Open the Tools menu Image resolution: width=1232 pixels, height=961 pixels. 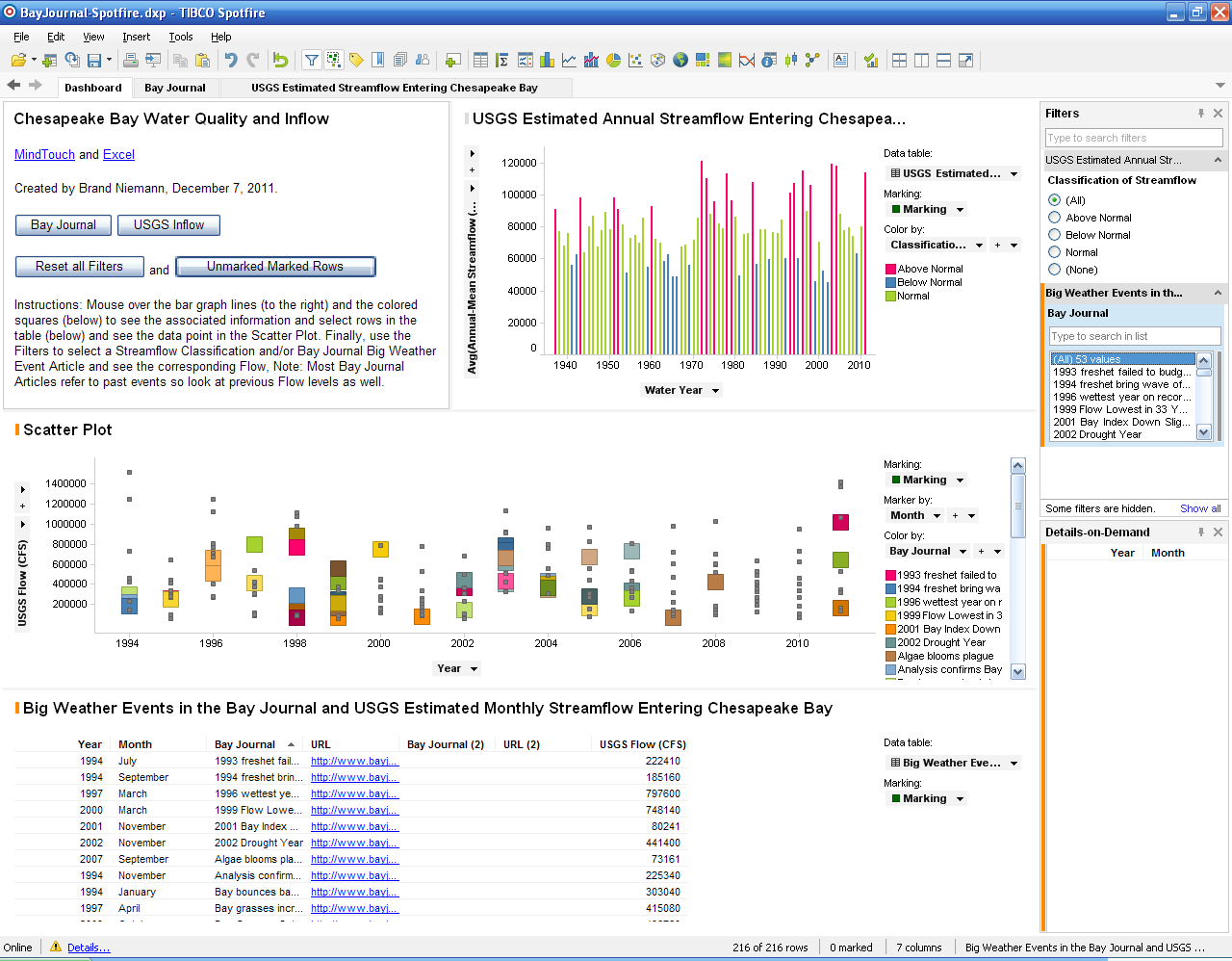tap(180, 37)
